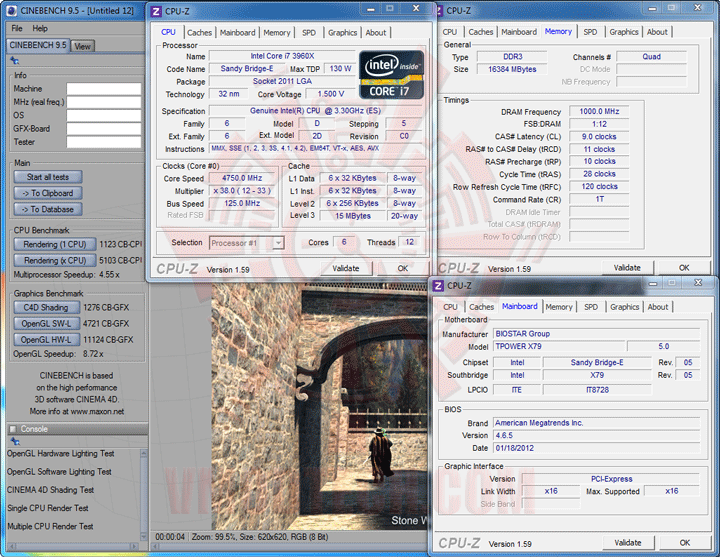Click the CPU-Z icon in the Mainboard window title bar
Image resolution: width=720 pixels, height=557 pixels.
[439, 286]
